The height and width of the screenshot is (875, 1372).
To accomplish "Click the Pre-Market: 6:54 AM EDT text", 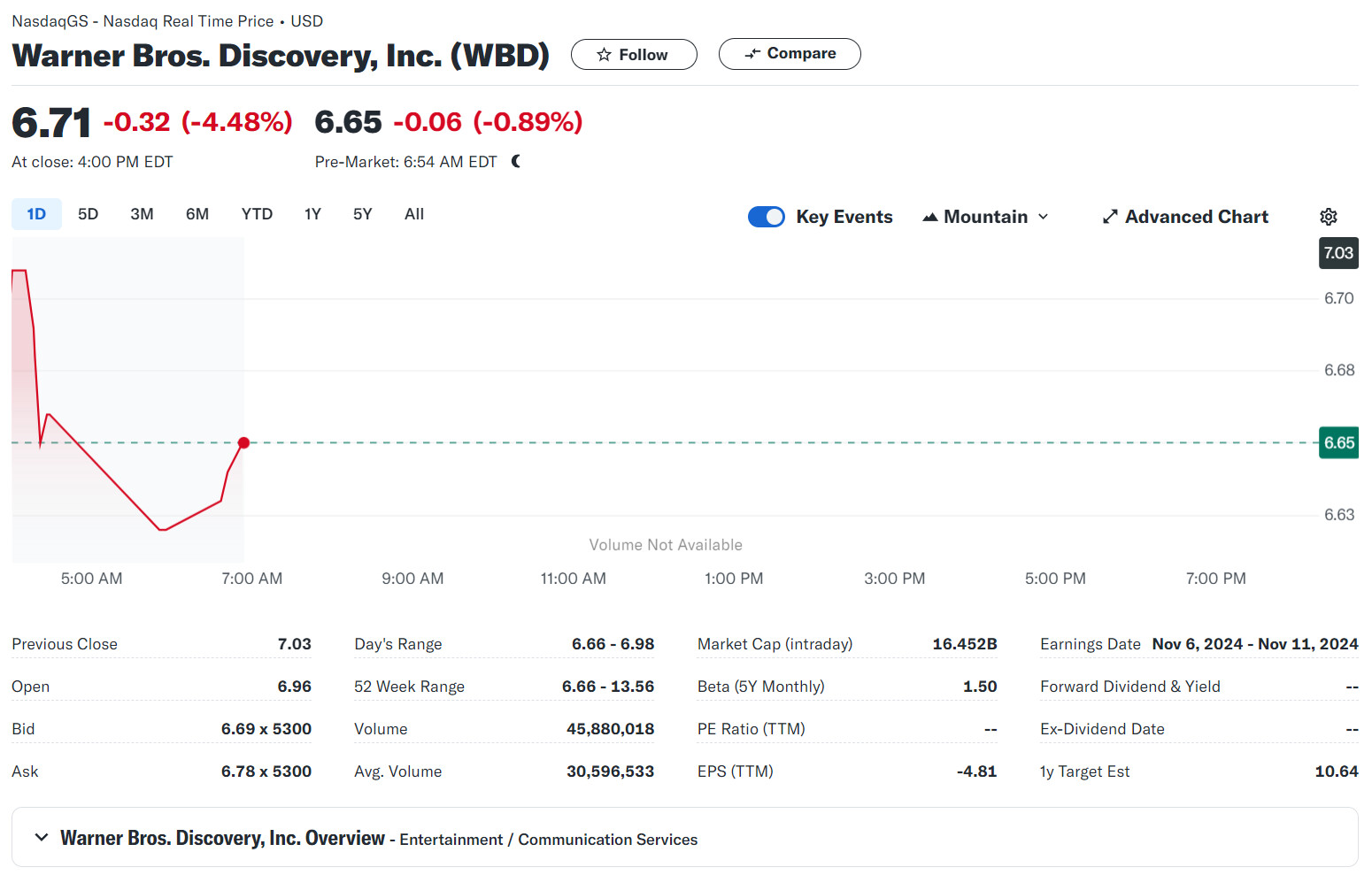I will click(x=406, y=162).
